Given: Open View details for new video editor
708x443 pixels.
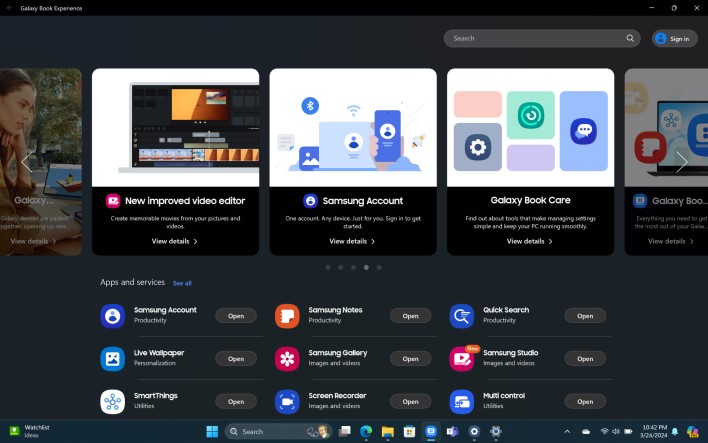Looking at the screenshot, I should 175,241.
